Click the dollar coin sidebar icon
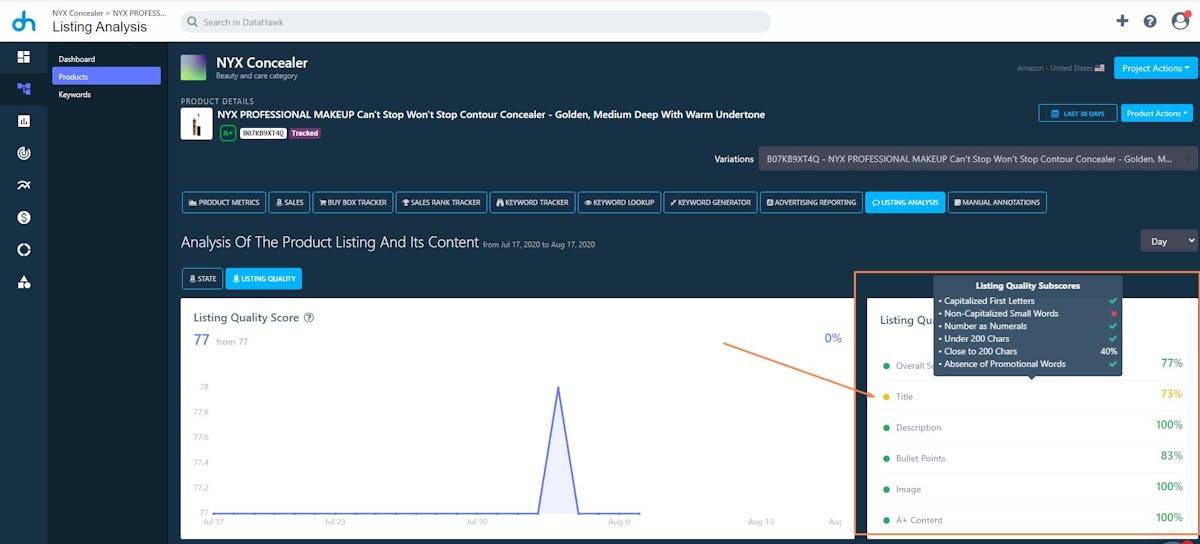 tap(24, 217)
